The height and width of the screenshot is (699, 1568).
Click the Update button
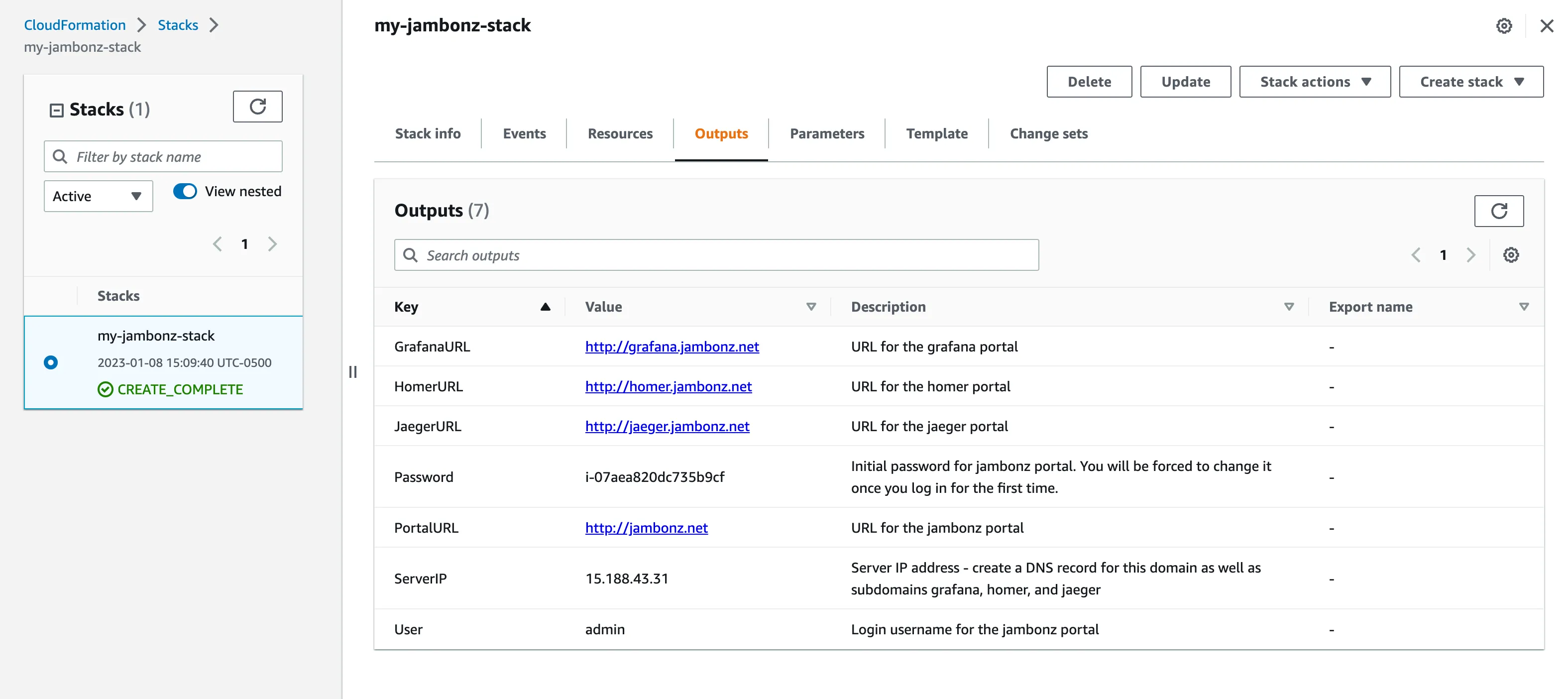1185,82
